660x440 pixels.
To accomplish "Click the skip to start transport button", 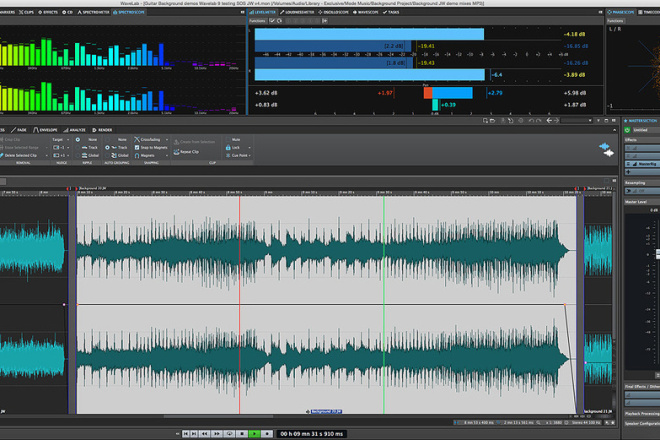I will [x=186, y=433].
